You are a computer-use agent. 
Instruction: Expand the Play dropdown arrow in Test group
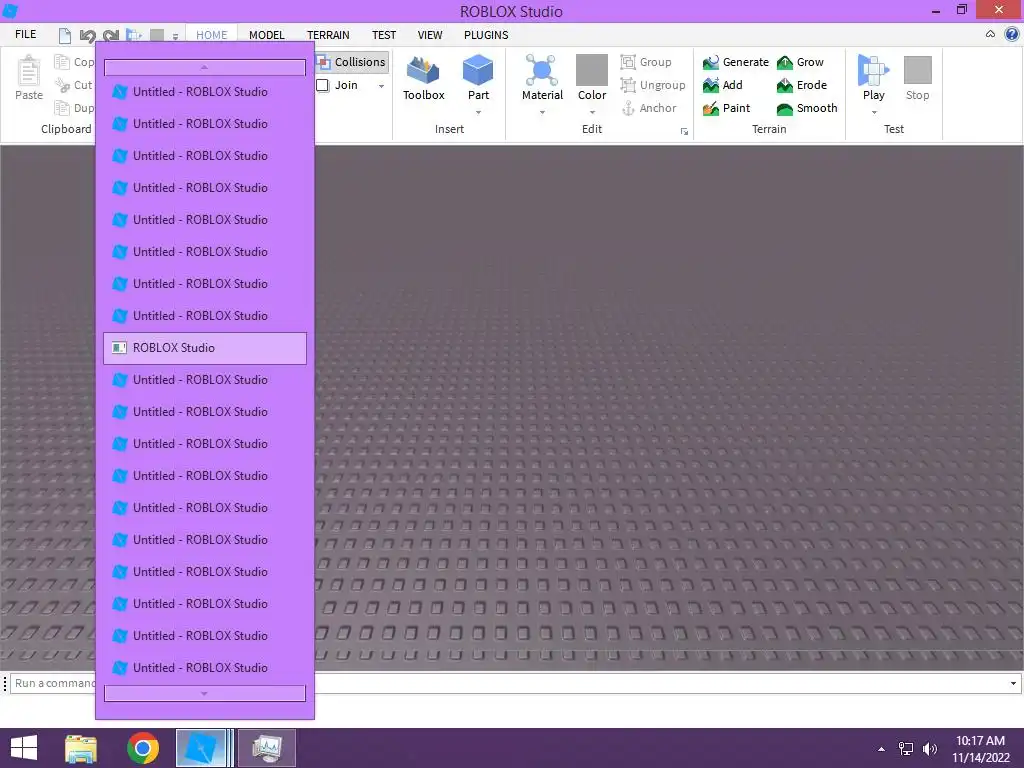pos(874,112)
